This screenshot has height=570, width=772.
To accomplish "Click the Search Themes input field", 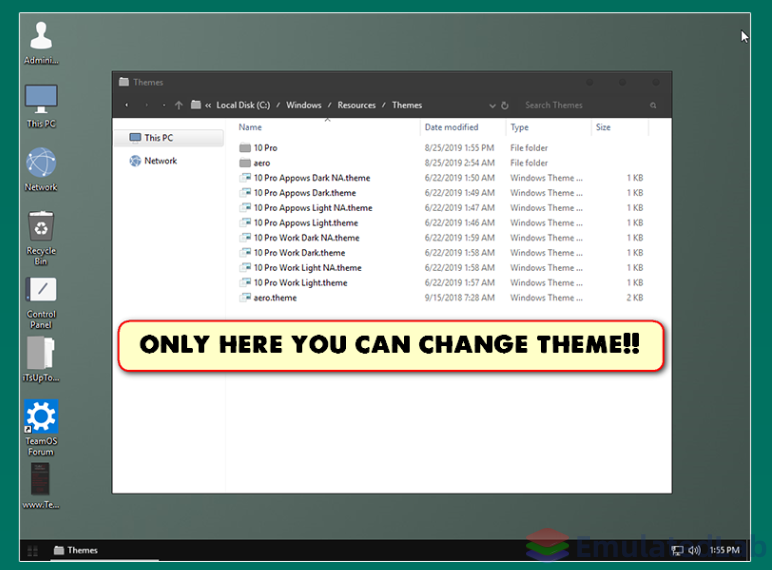I will coord(583,105).
